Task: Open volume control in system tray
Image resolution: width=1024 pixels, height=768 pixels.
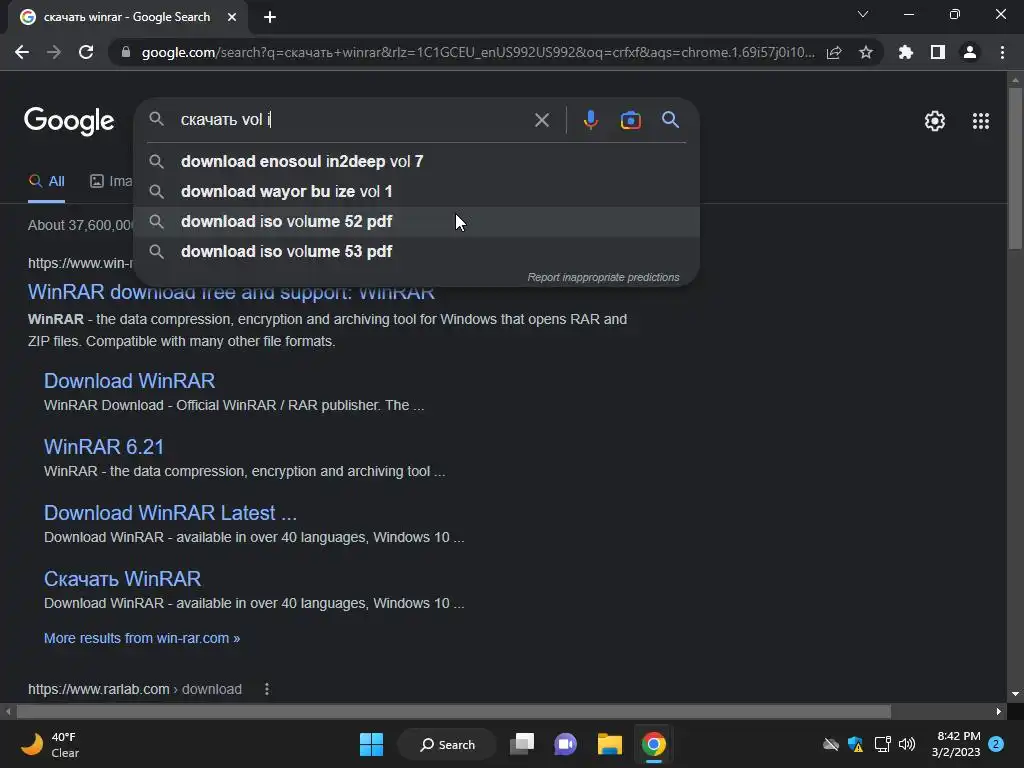Action: tap(906, 744)
